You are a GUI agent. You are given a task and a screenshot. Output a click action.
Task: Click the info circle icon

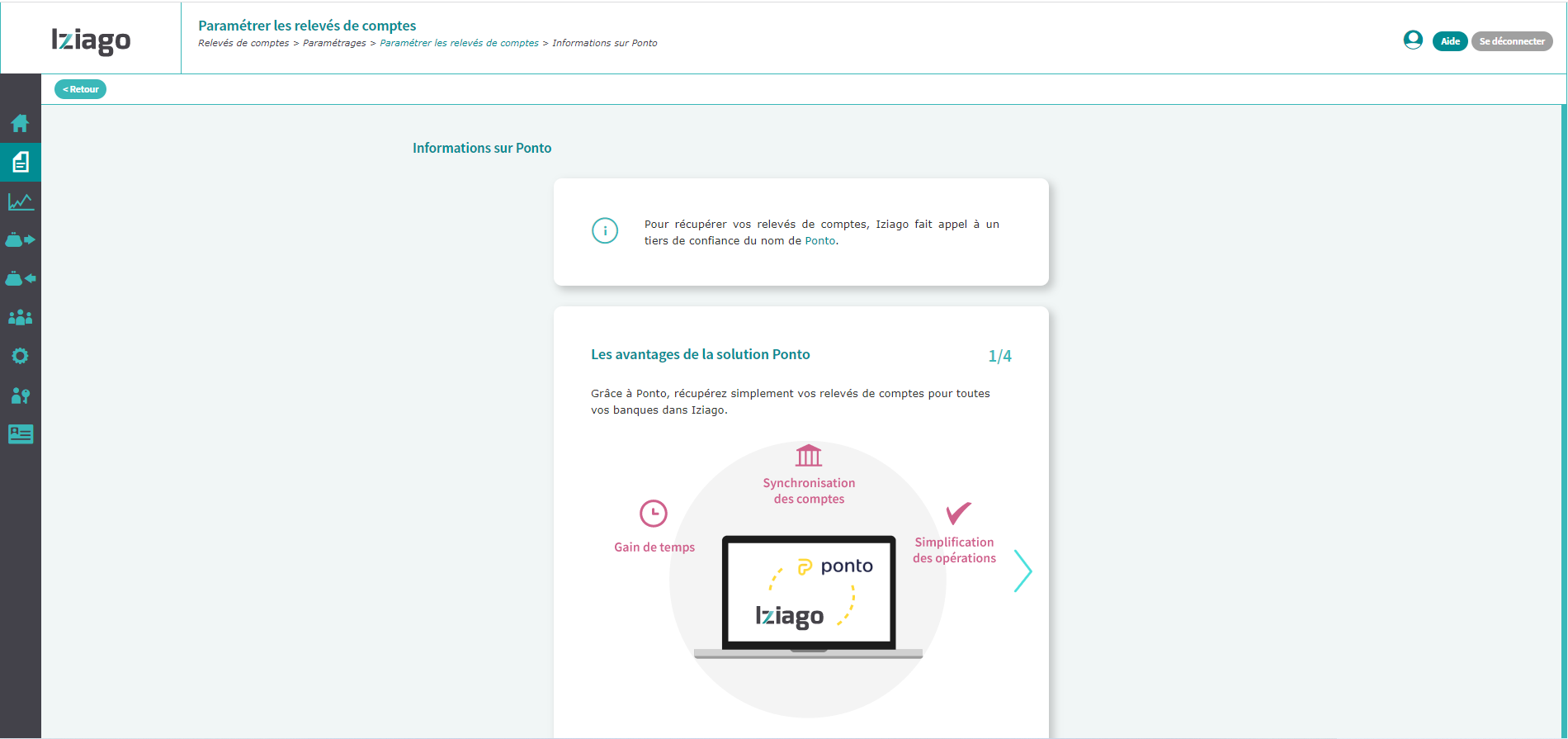[605, 230]
